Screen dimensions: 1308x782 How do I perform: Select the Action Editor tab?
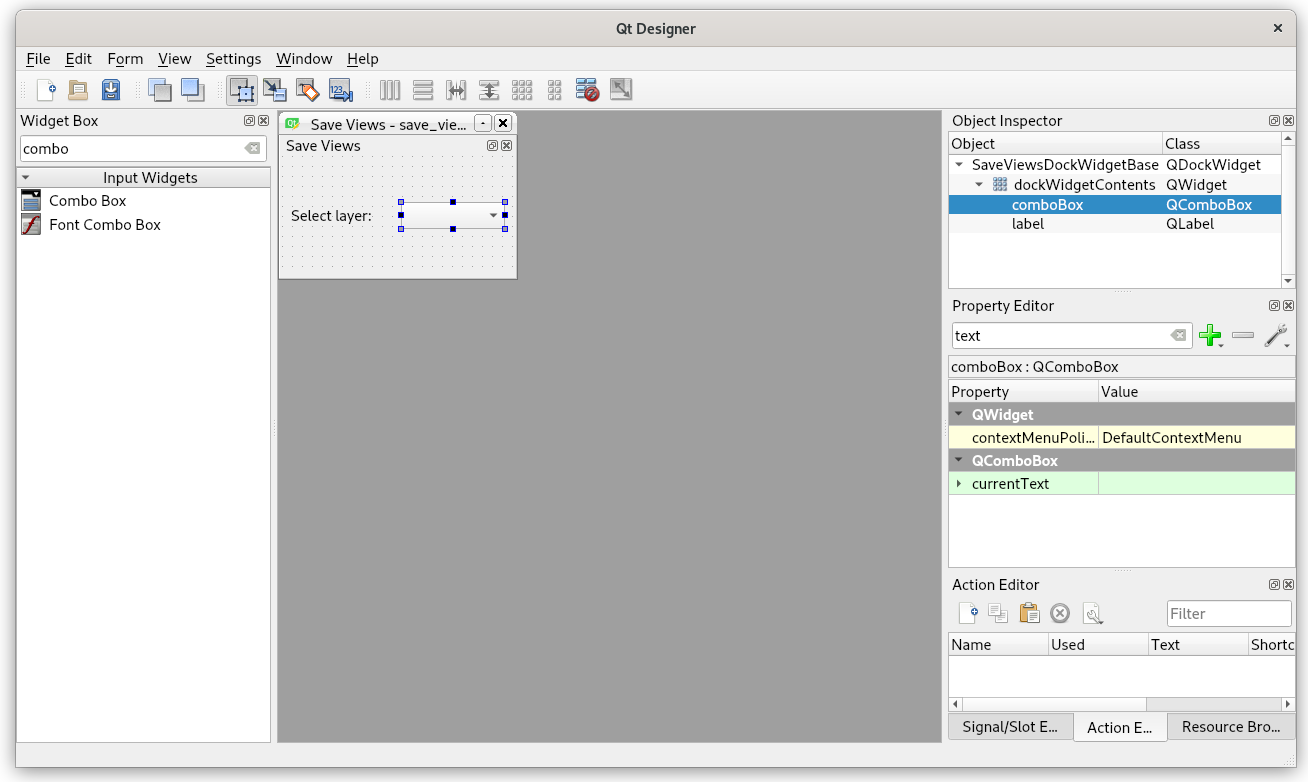[1120, 728]
